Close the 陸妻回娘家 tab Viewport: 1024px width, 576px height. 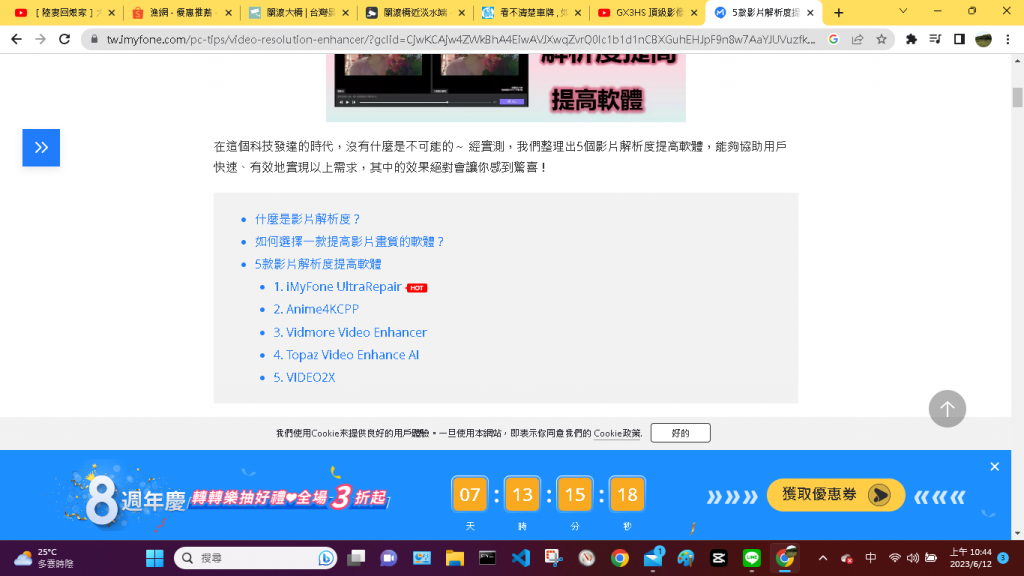point(112,12)
